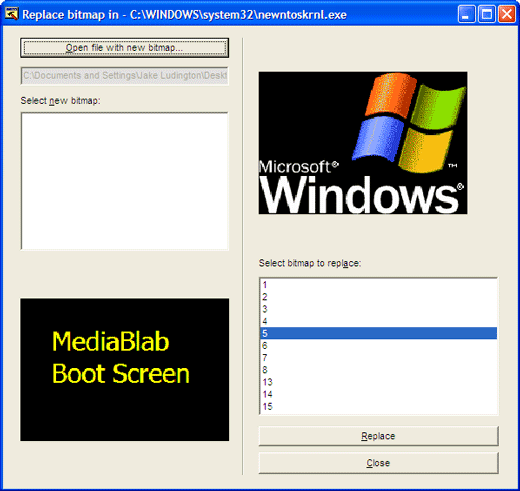Select bitmap 14 in replace list
This screenshot has height=491, width=520.
tap(378, 394)
